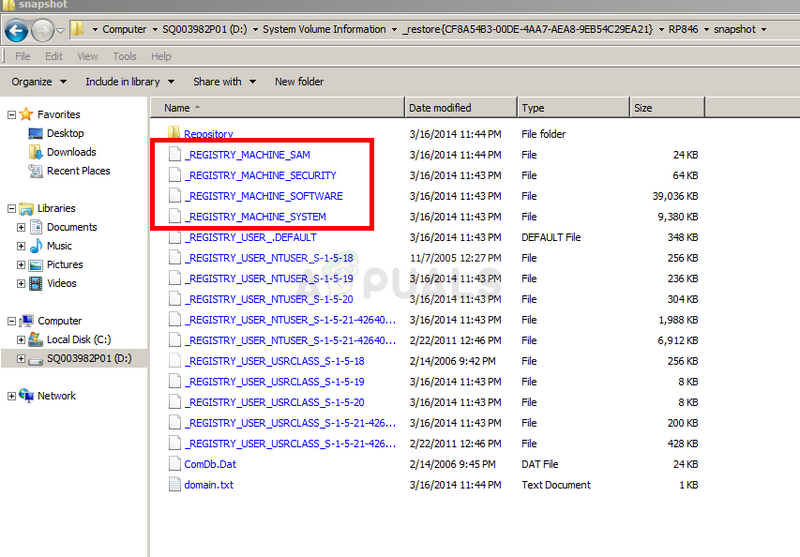Click the SQ003982P01 (D:) drive icon
The height and width of the screenshot is (557, 800).
click(x=36, y=360)
